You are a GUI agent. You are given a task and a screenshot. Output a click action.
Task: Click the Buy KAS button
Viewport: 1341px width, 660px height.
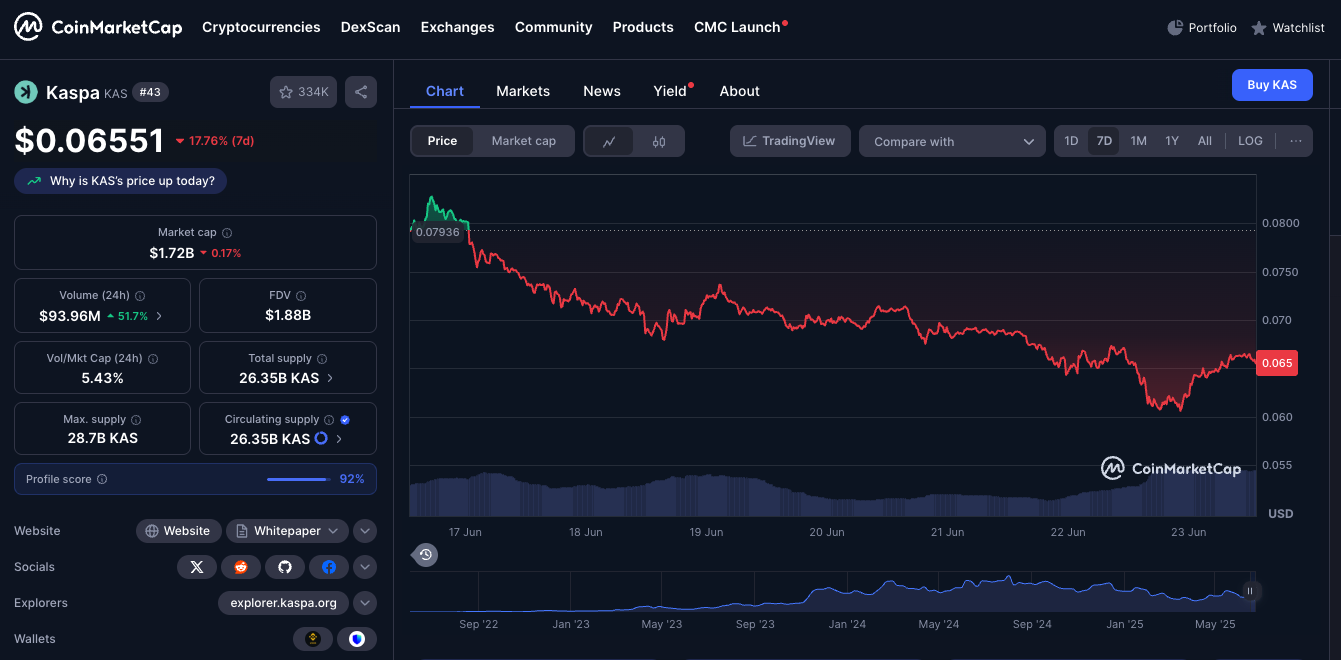click(x=1272, y=85)
